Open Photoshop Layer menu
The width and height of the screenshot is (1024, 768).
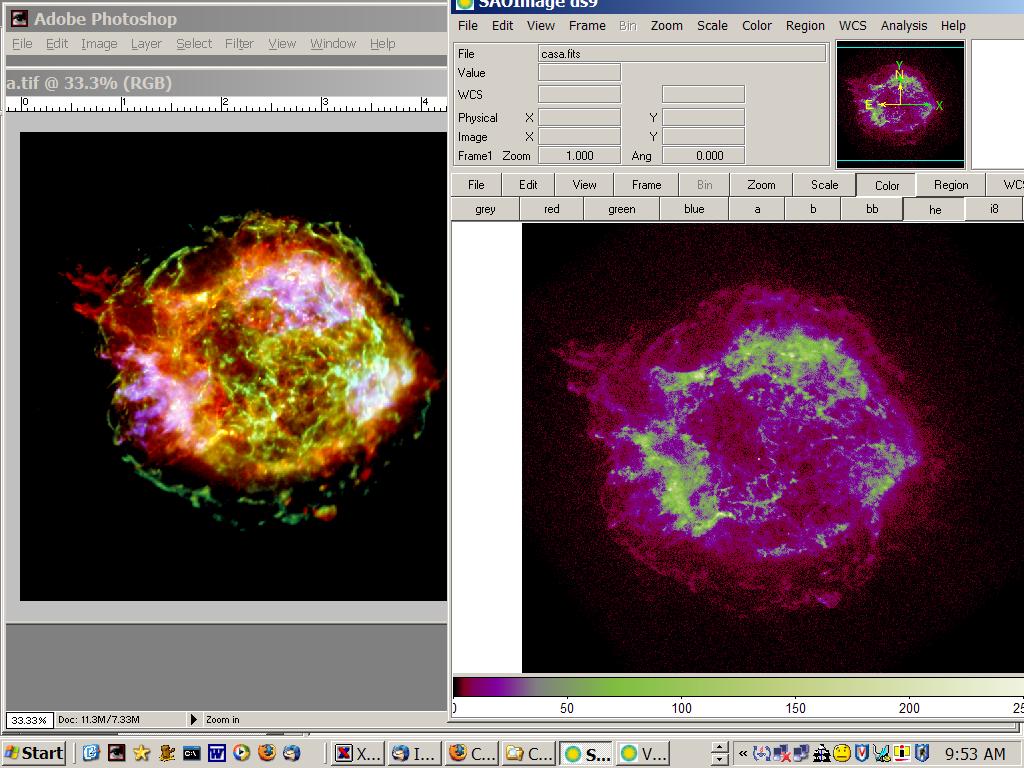146,44
